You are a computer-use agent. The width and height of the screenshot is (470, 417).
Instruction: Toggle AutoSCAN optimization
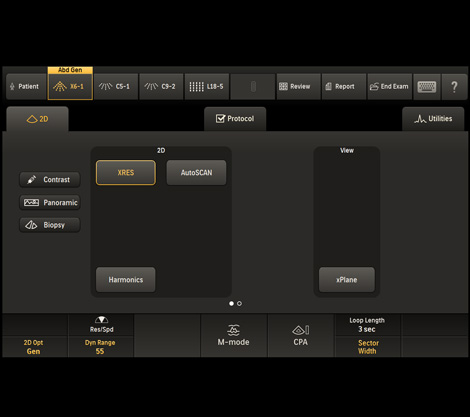click(196, 173)
